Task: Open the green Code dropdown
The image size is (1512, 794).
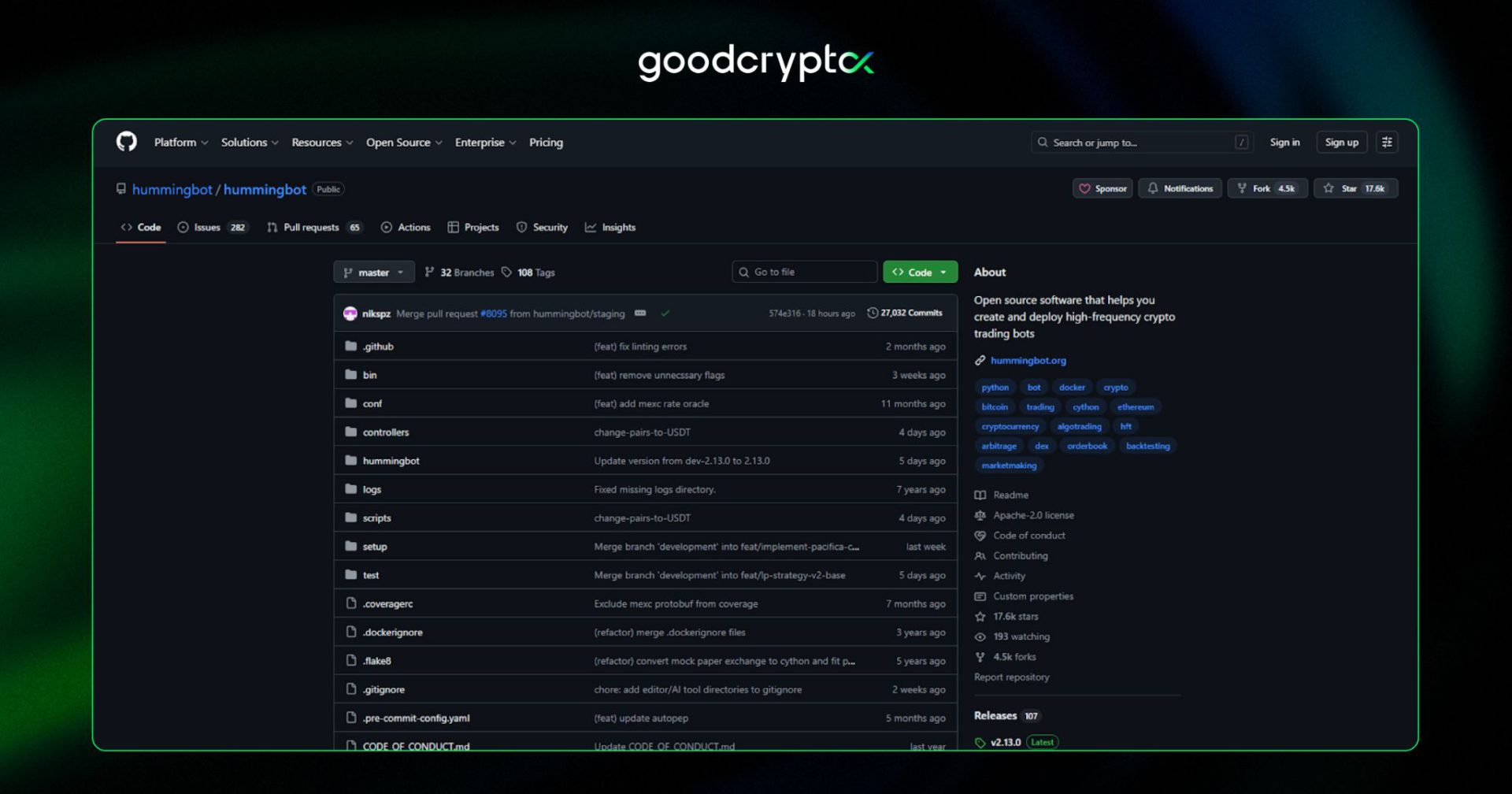Action: [x=920, y=272]
